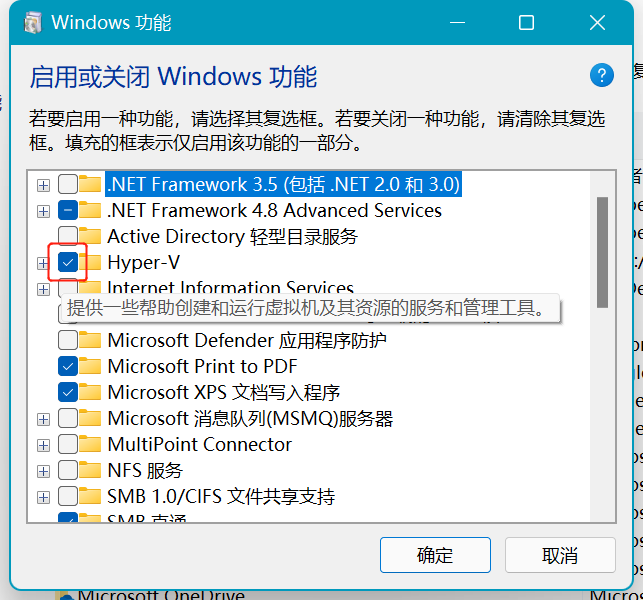Expand the Hyper-V tree node

(43, 263)
